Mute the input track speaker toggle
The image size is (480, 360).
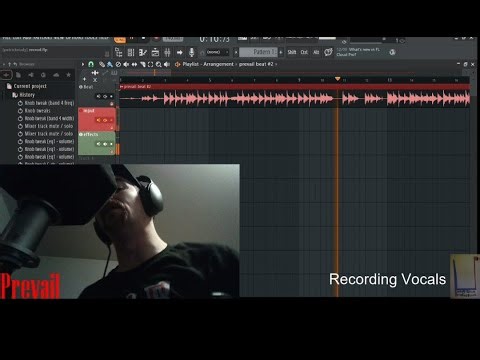(98, 120)
